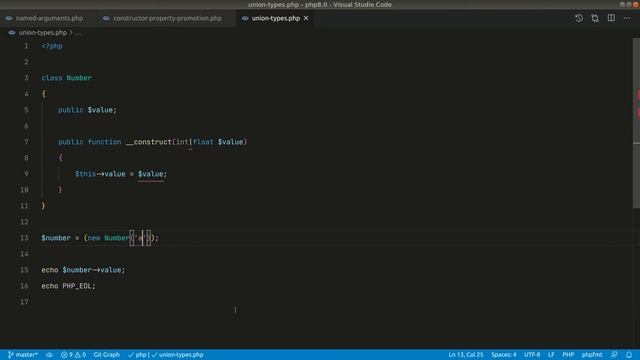
Task: Select the union-types.php tab
Action: (276, 18)
